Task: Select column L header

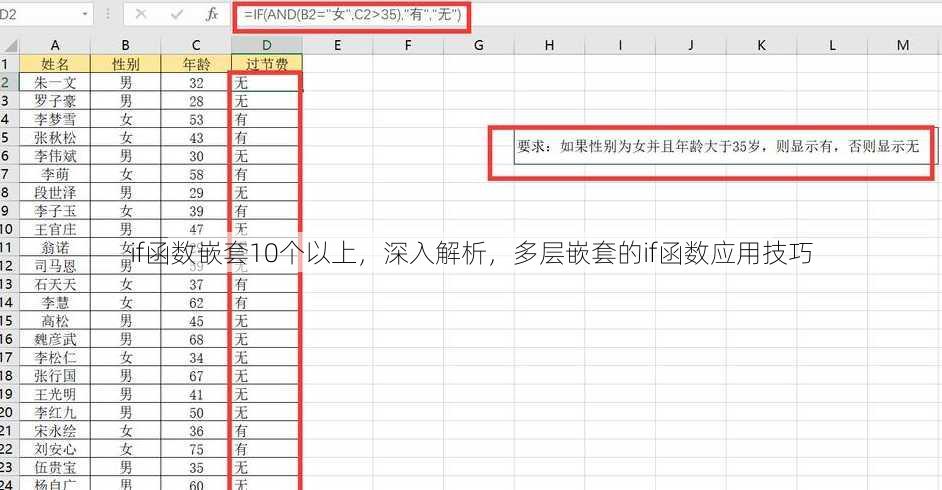Action: click(x=832, y=45)
